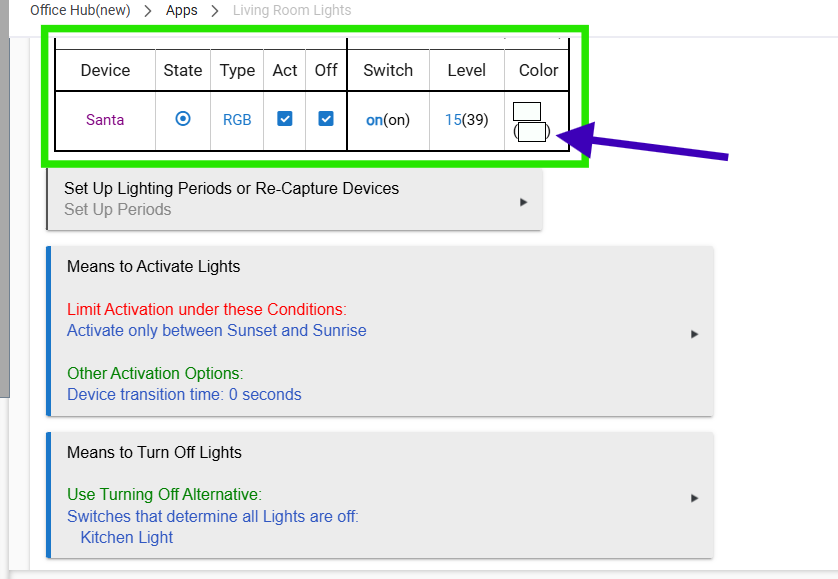Click the lower color swatch inside parentheses
The height and width of the screenshot is (579, 838).
(532, 131)
